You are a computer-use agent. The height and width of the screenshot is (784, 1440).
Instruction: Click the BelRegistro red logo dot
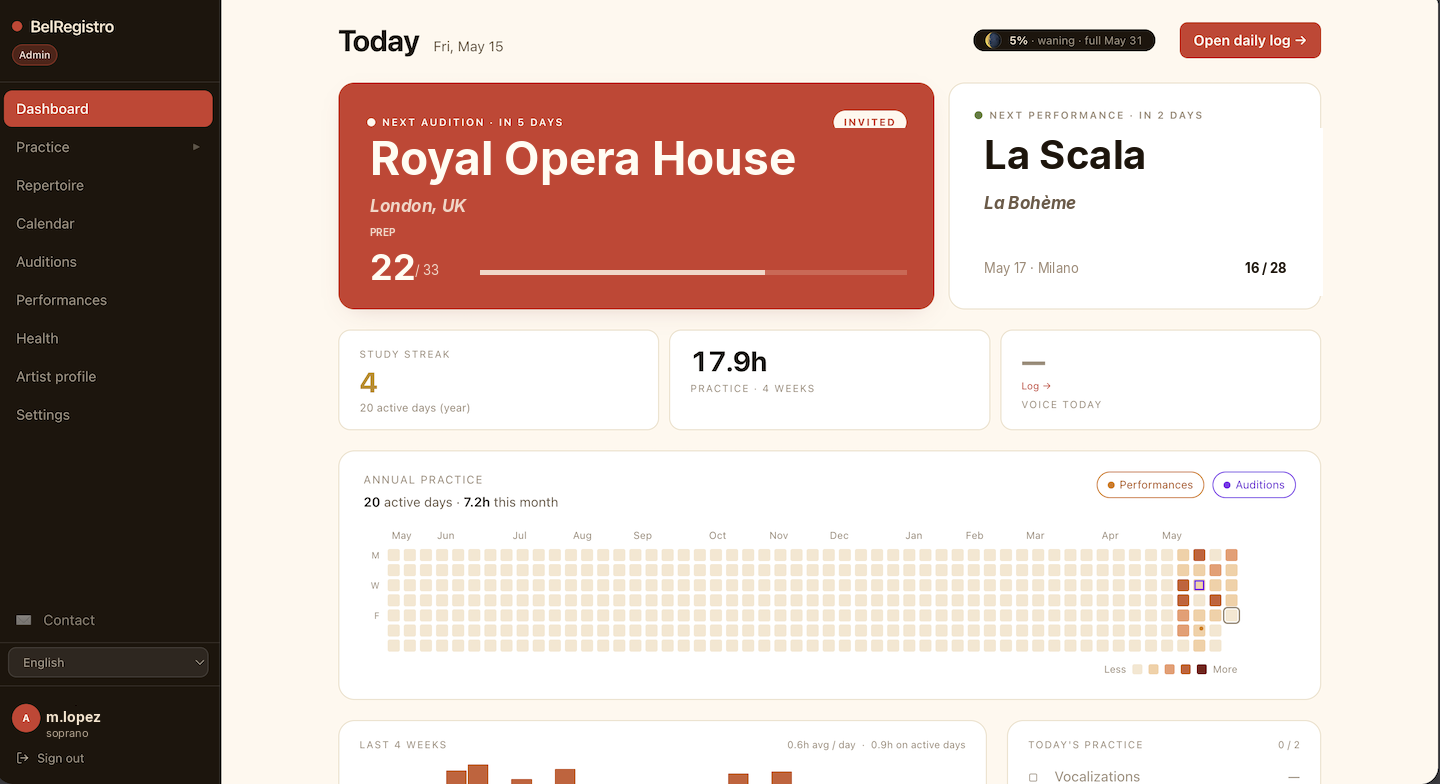[x=17, y=27]
